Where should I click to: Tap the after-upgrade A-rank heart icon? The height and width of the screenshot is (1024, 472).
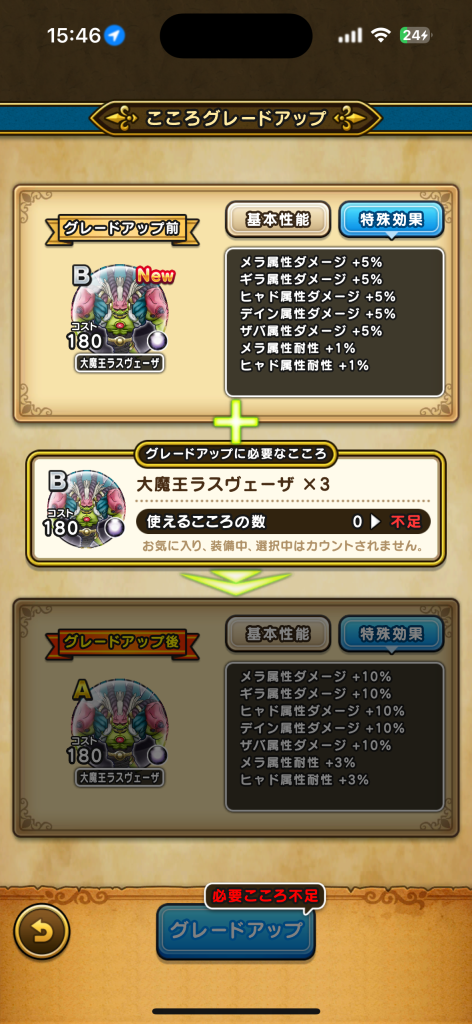[x=119, y=726]
